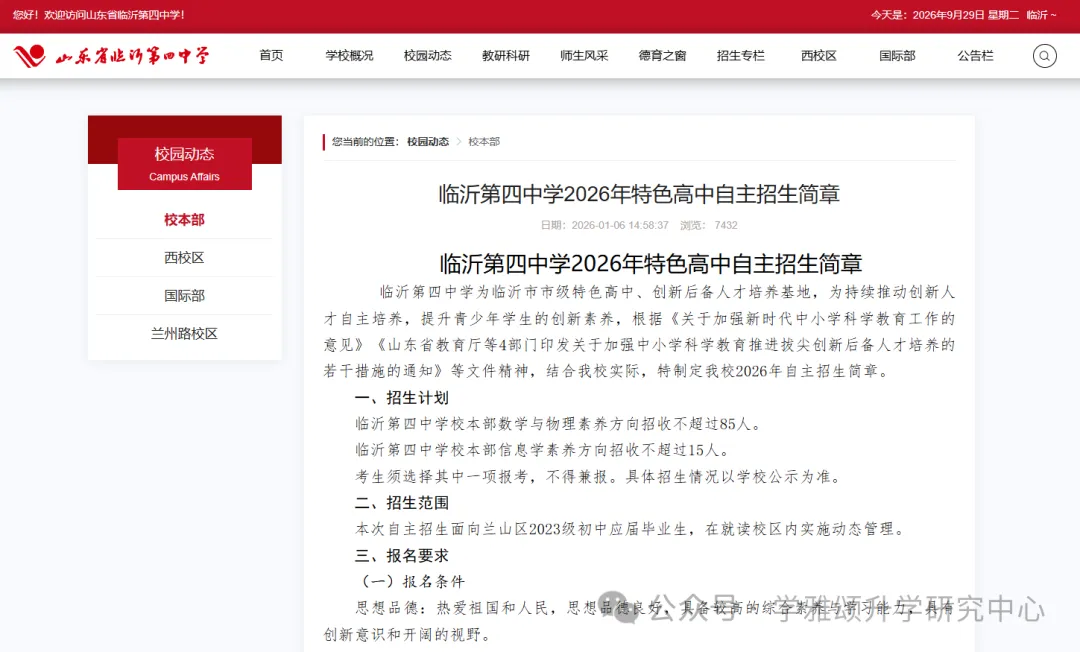This screenshot has width=1080, height=652.
Task: Open the 首页 menu item
Action: [x=271, y=56]
